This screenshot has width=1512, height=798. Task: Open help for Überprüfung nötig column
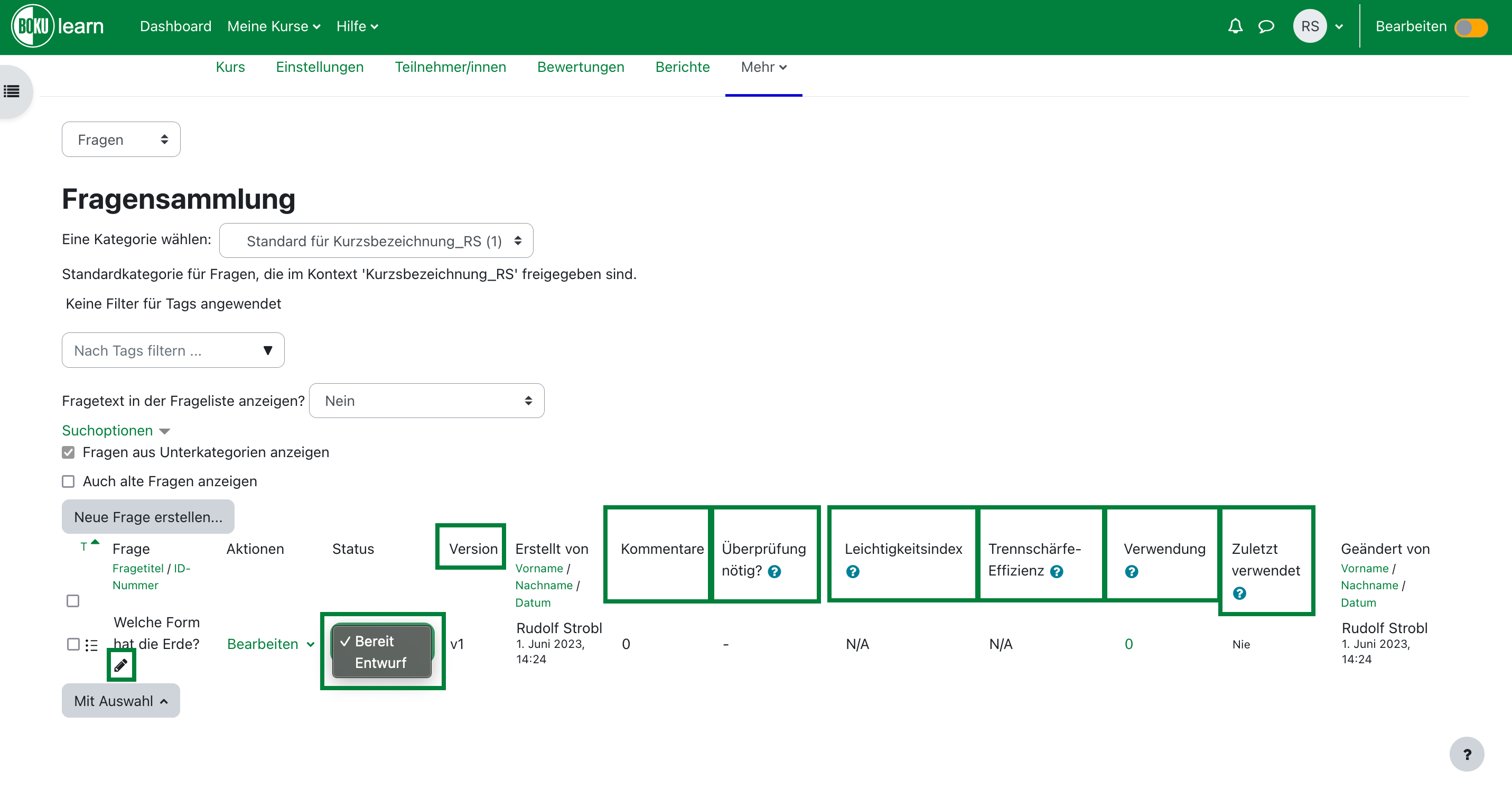[774, 571]
